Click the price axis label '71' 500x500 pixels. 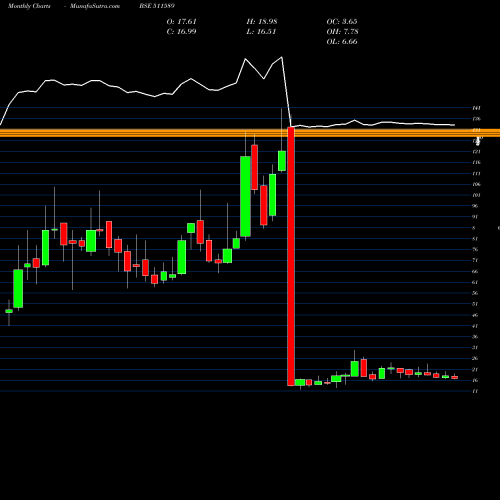click(x=475, y=260)
